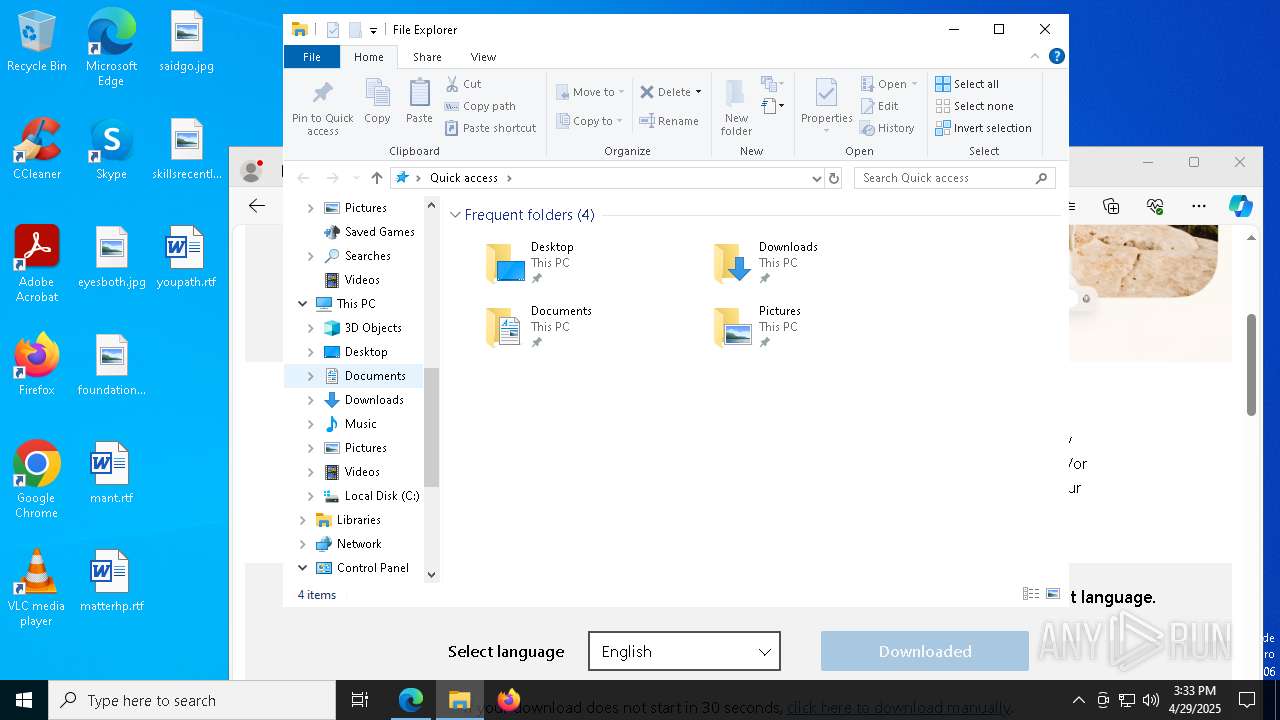Collapse the This PC tree node
The width and height of the screenshot is (1280, 720).
point(302,304)
